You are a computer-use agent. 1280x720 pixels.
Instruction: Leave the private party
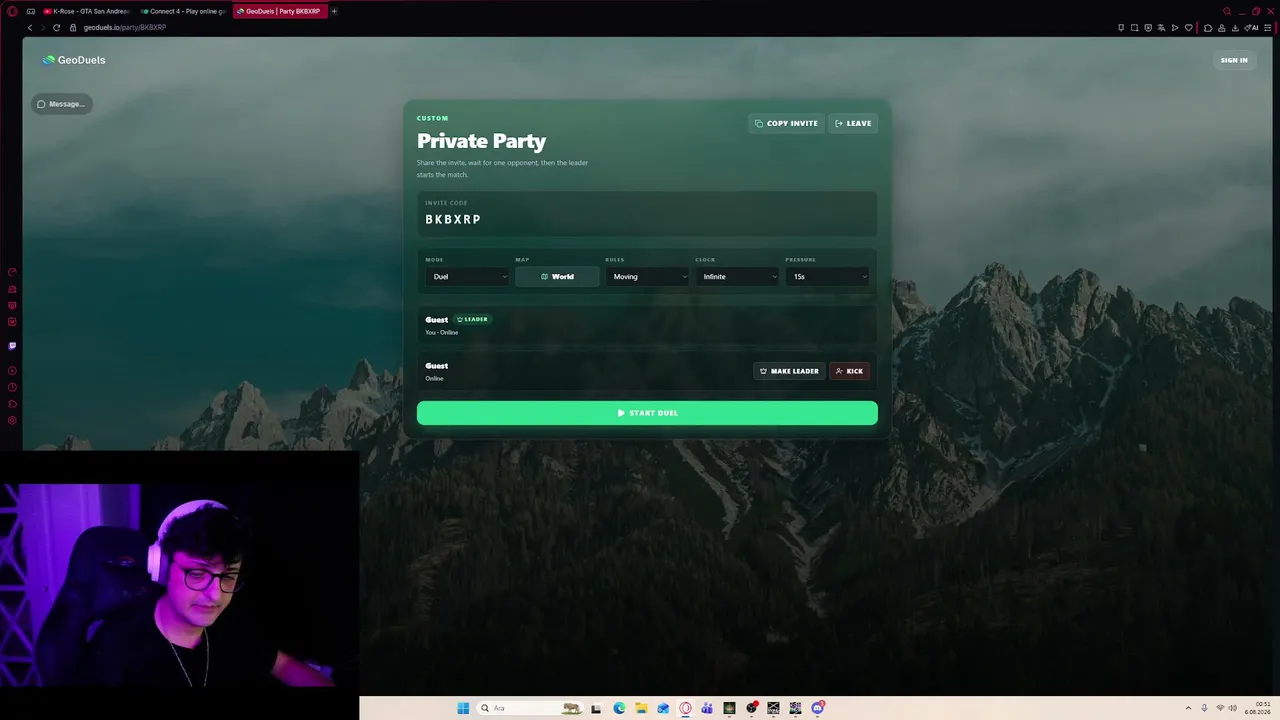coord(853,123)
